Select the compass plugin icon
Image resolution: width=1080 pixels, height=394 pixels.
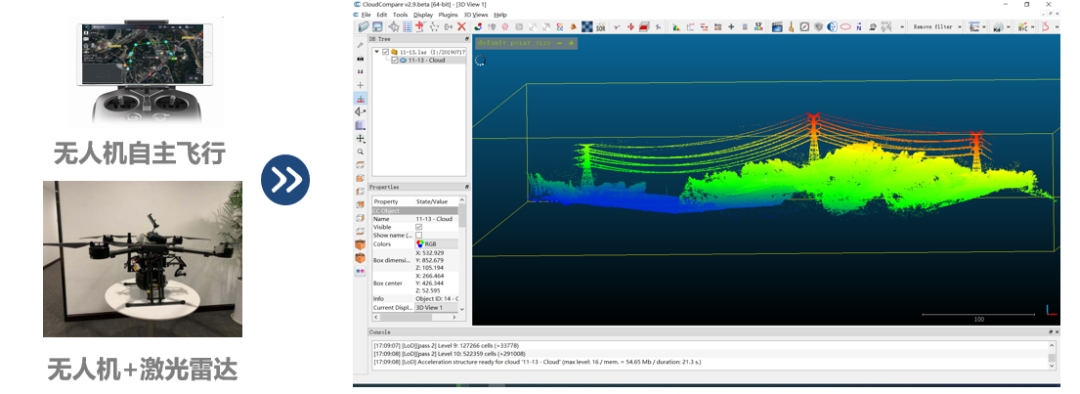point(804,27)
